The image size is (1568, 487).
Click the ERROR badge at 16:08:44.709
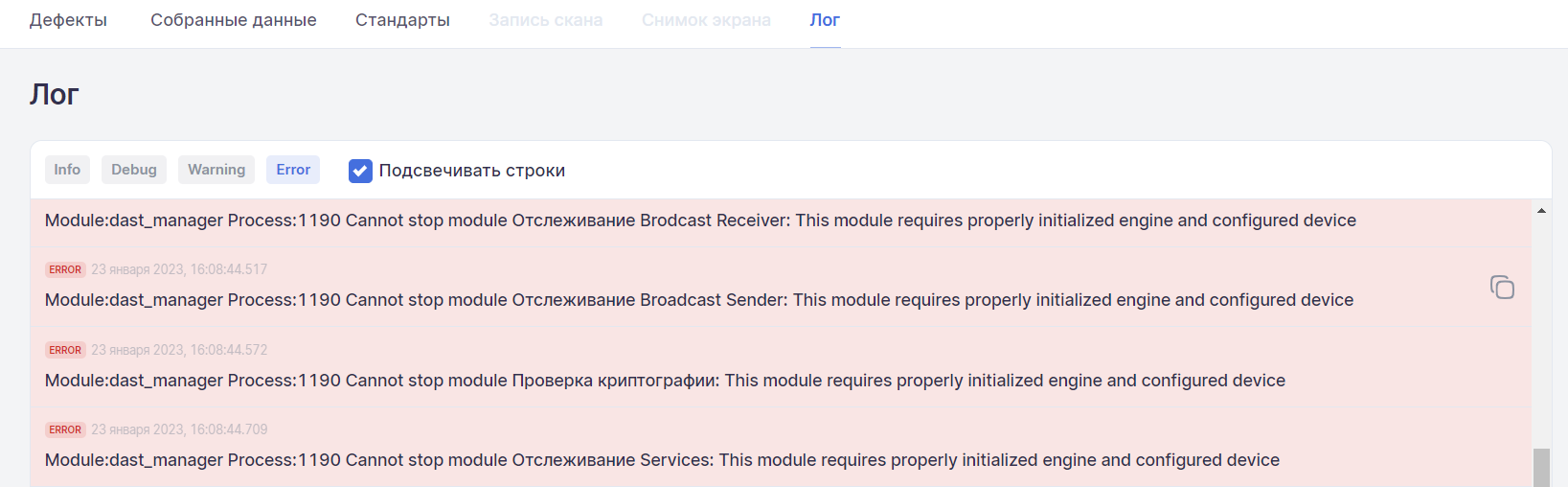65,429
